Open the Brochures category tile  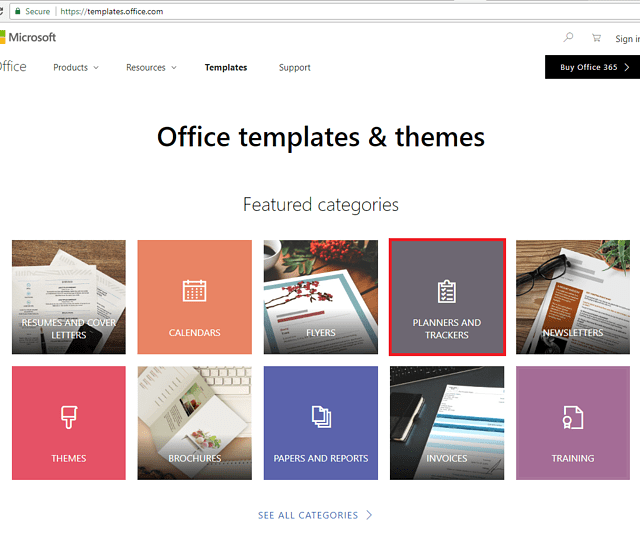click(194, 423)
